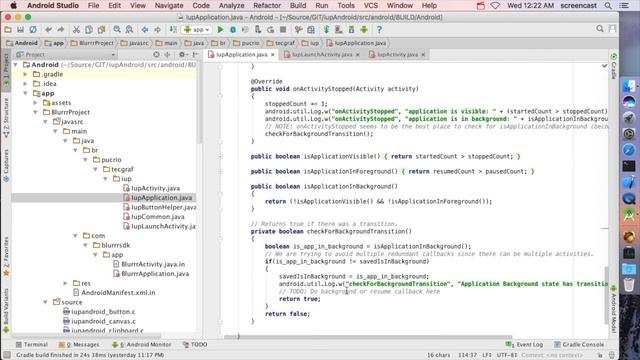Open the TODO tool window
Image resolution: width=640 pixels, height=360 pixels.
point(195,344)
